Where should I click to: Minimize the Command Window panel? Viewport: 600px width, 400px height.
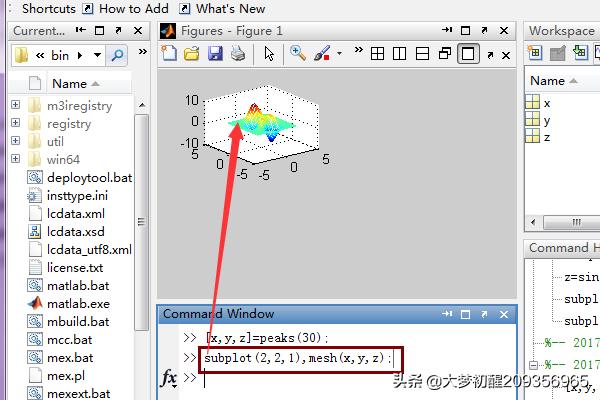447,314
